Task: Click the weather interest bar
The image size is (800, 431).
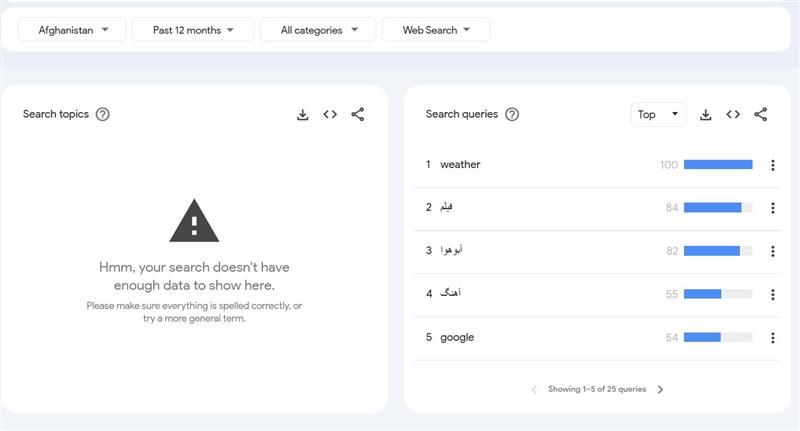Action: coord(717,165)
